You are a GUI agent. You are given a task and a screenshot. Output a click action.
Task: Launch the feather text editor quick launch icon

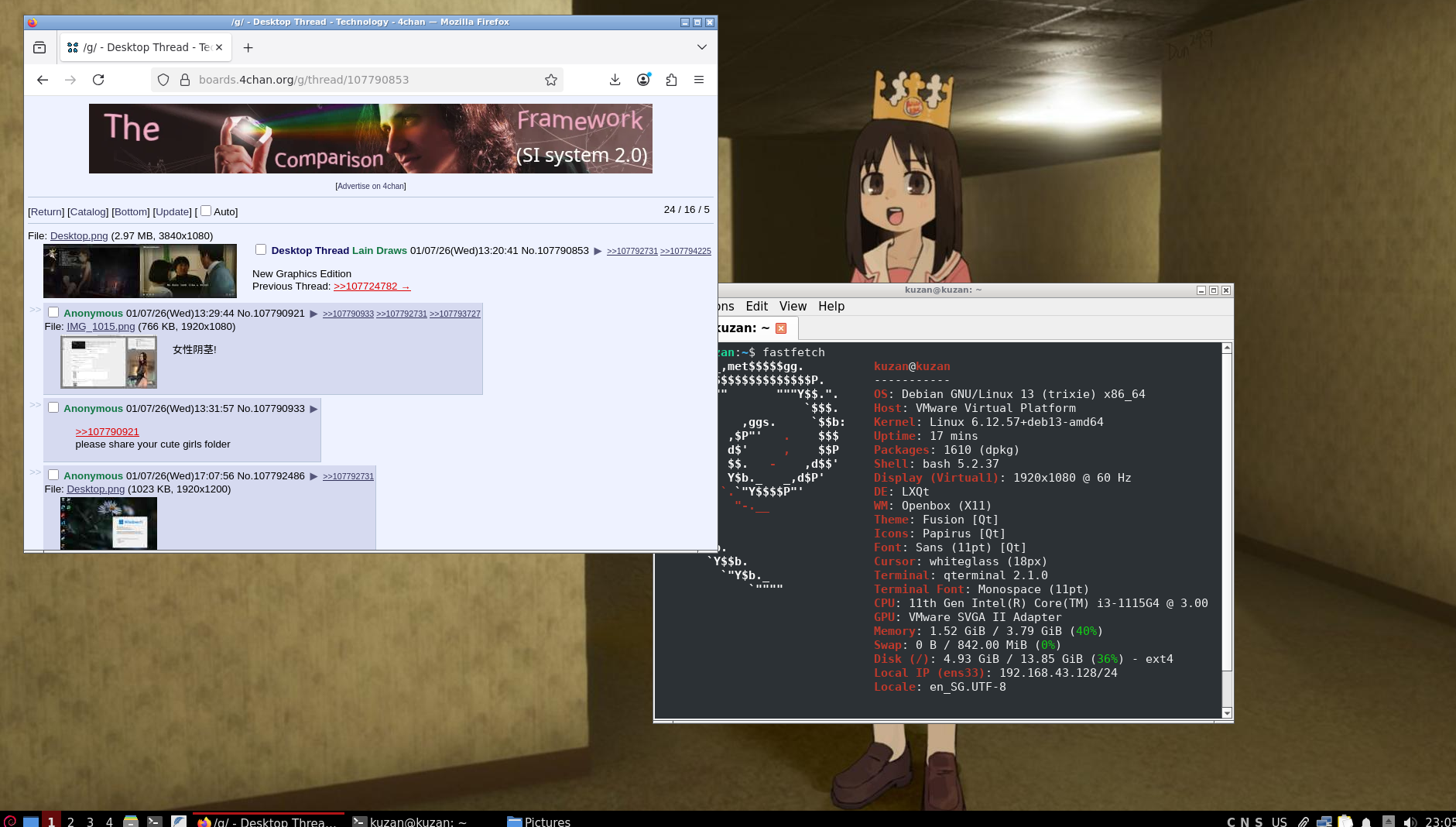pyautogui.click(x=179, y=821)
